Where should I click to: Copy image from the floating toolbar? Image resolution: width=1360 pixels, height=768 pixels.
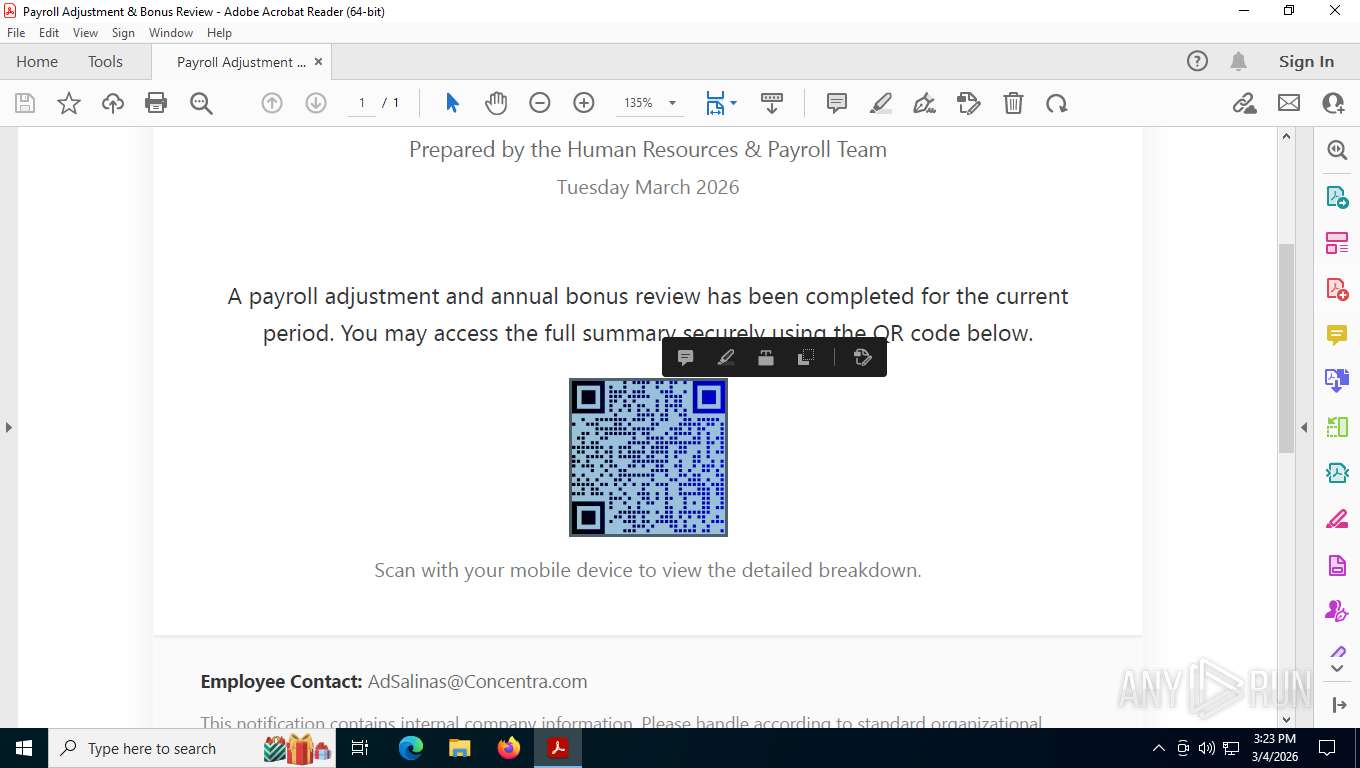pyautogui.click(x=806, y=357)
